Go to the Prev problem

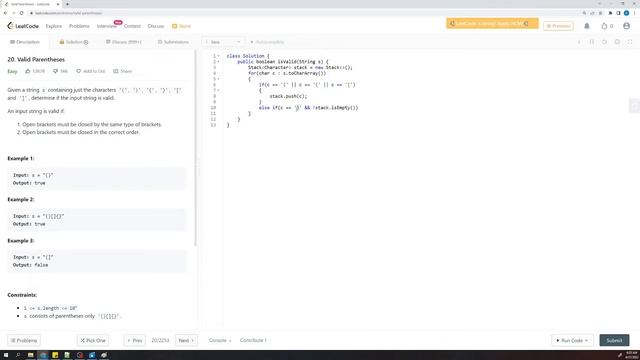[134, 340]
